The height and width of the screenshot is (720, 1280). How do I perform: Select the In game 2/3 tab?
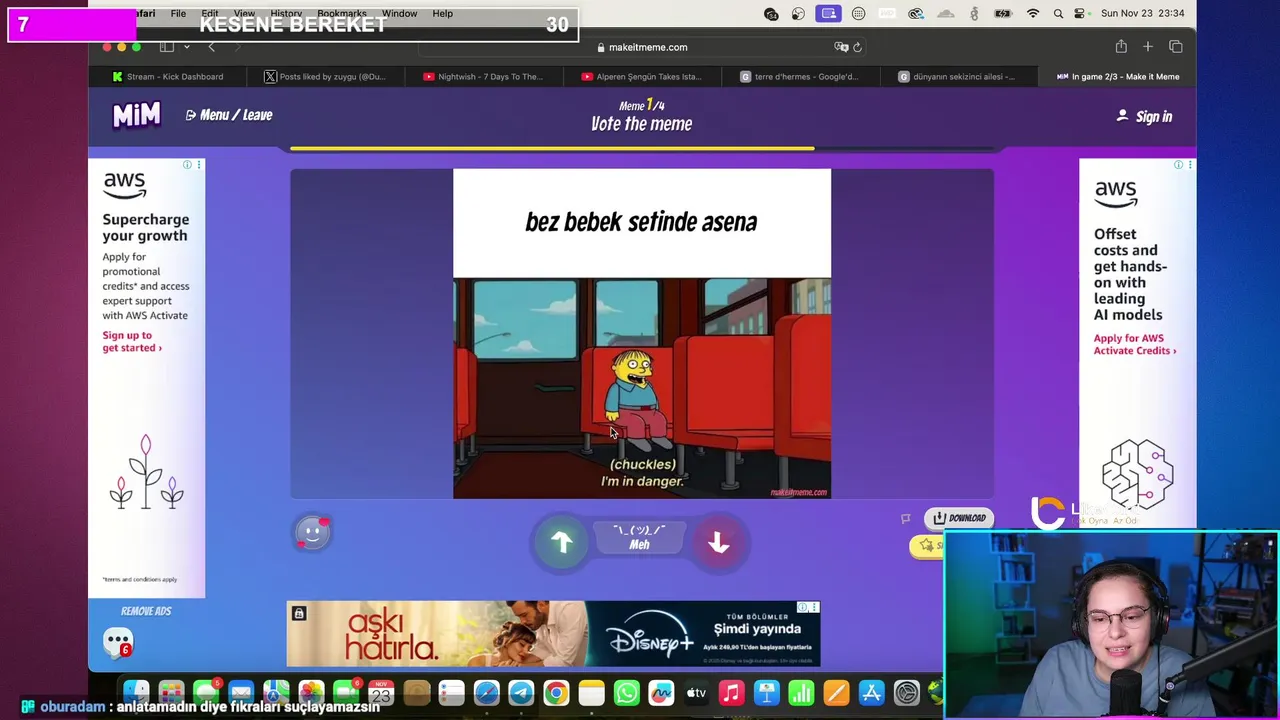pos(1117,76)
